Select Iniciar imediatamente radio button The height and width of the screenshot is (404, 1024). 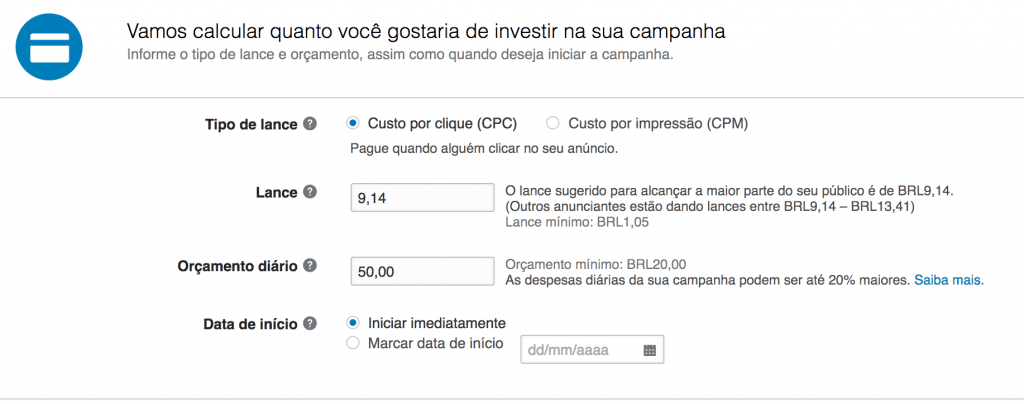click(352, 323)
